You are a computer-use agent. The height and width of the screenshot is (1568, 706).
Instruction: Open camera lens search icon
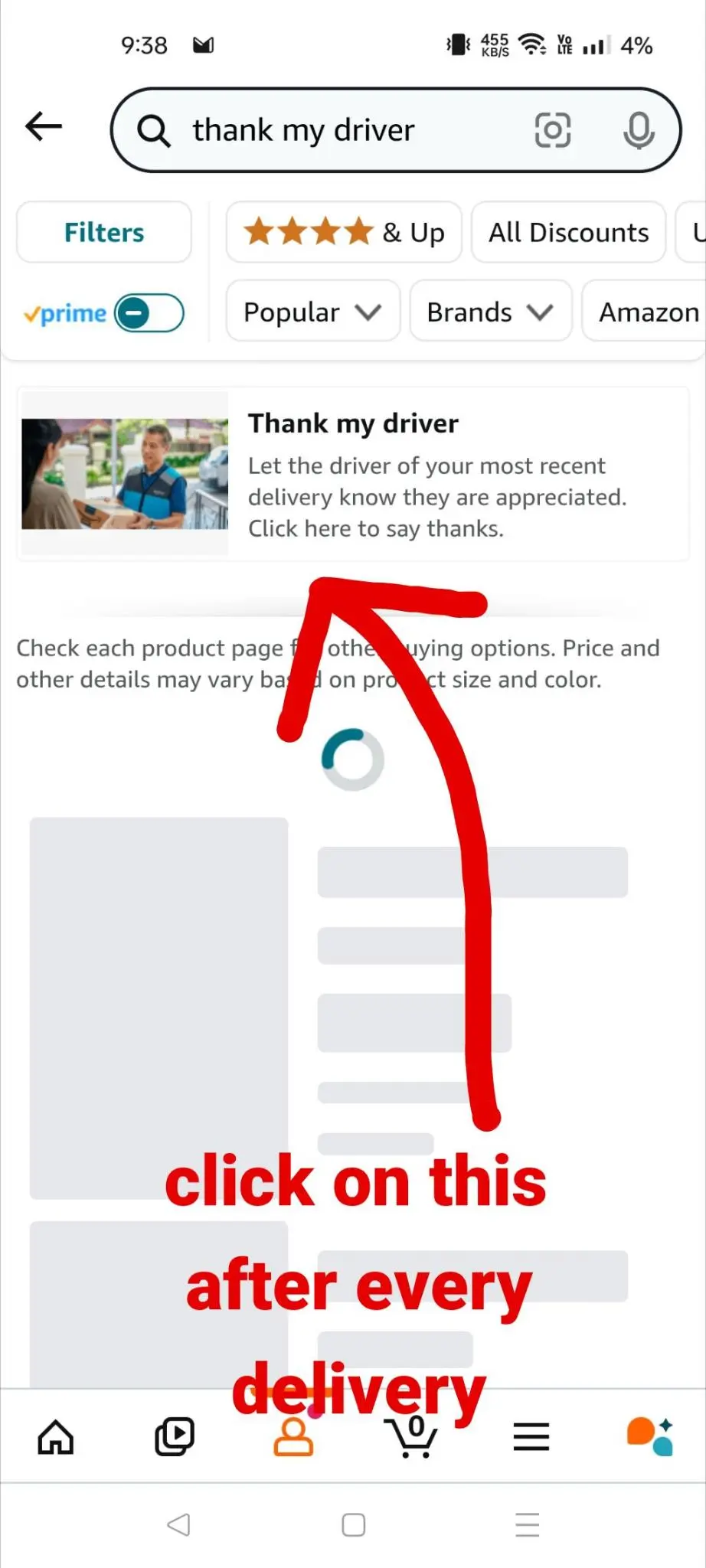552,130
